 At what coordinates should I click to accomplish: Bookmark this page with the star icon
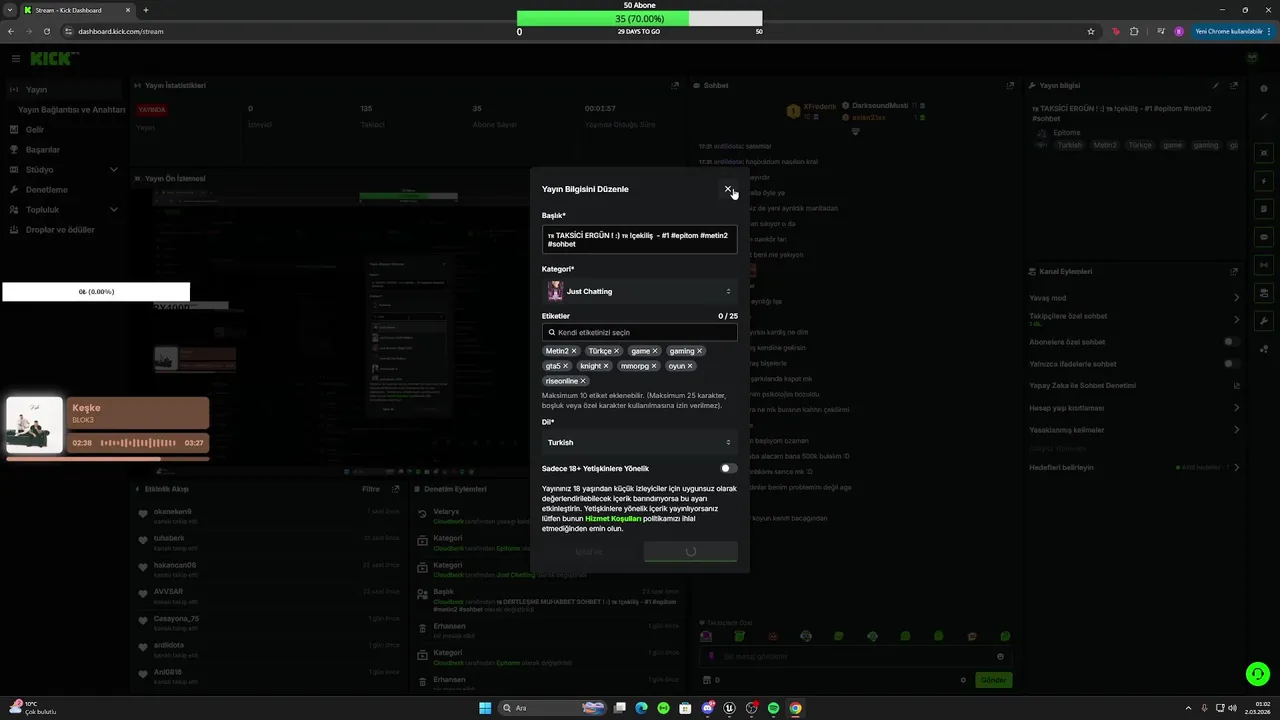click(x=1091, y=31)
